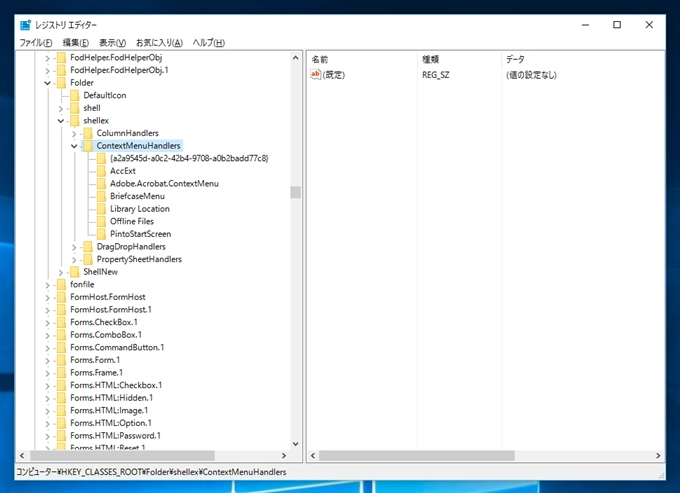Click the shell key folder icon
Viewport: 680px width, 493px height.
pyautogui.click(x=75, y=108)
